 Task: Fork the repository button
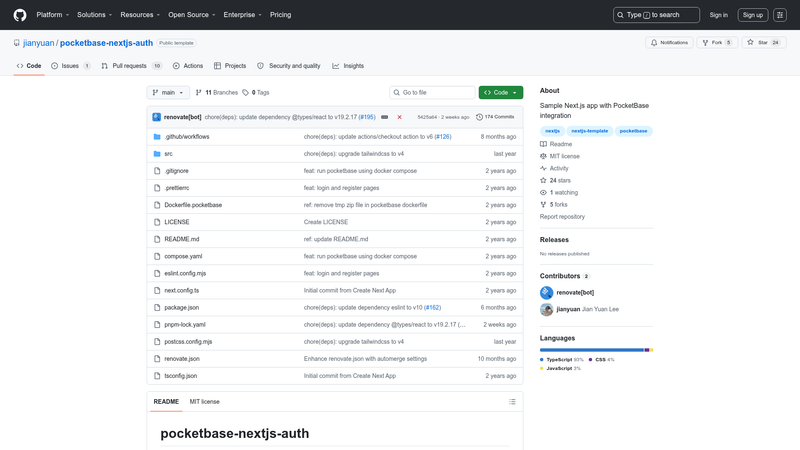(x=717, y=43)
